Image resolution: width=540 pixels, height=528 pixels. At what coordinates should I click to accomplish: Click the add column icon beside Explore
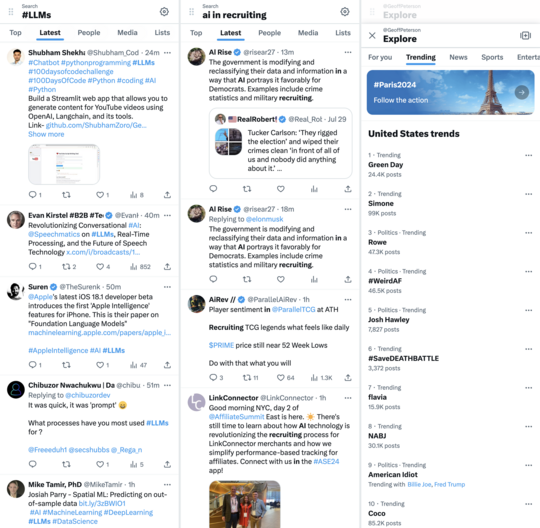(526, 35)
